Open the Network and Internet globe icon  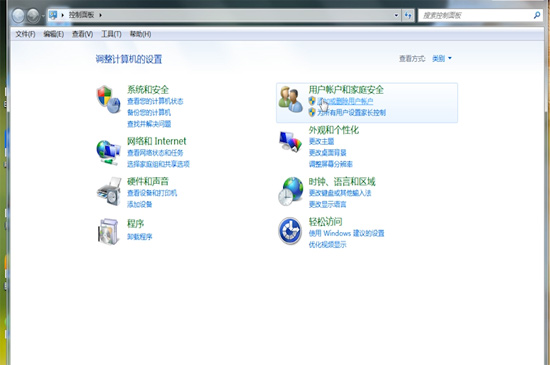click(x=108, y=152)
